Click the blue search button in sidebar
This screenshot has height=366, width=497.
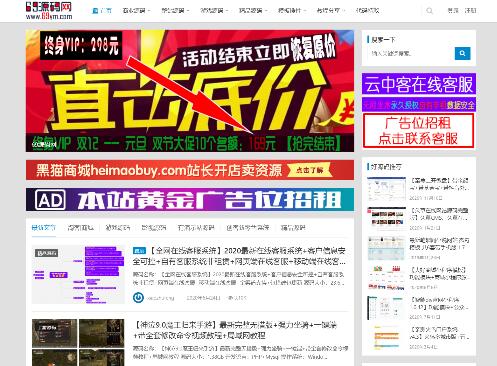(x=462, y=53)
